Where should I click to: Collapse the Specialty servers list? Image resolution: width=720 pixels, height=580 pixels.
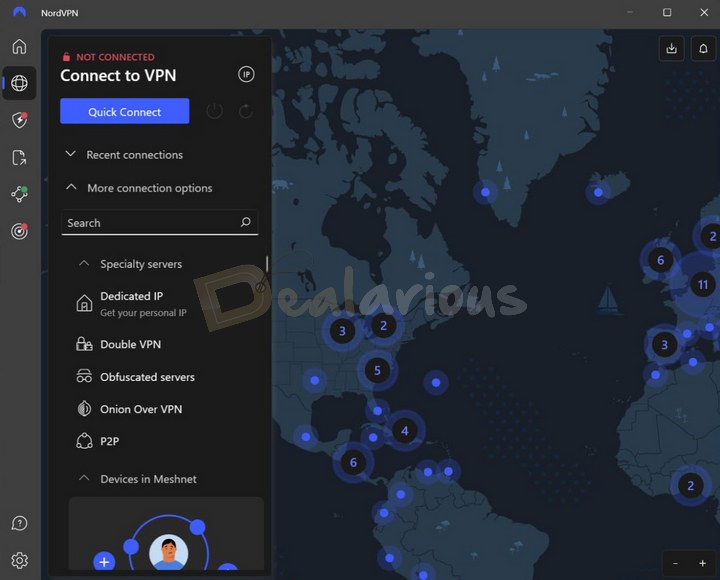coord(85,264)
